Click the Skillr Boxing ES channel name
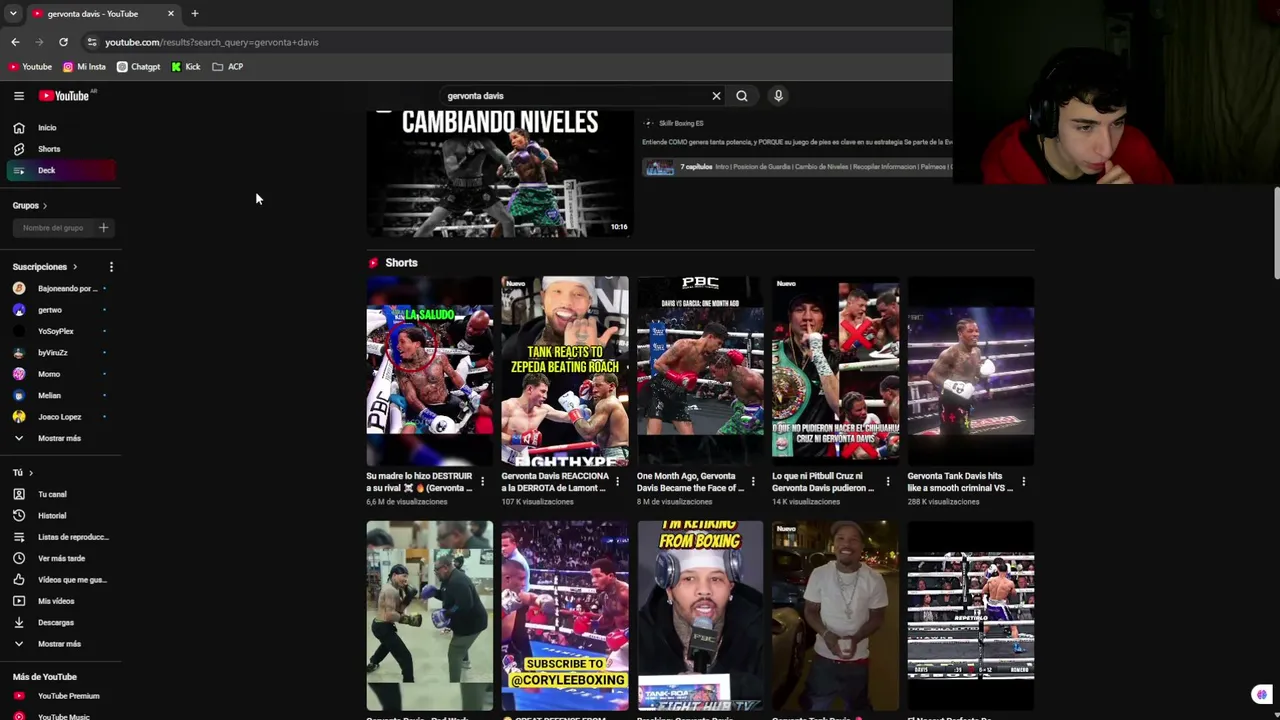Image resolution: width=1280 pixels, height=720 pixels. (681, 123)
